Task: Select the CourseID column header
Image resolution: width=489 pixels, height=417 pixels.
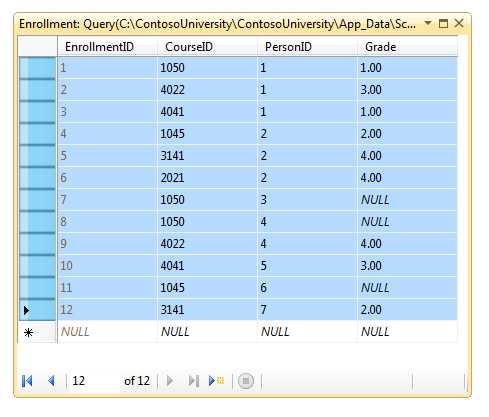Action: [207, 47]
